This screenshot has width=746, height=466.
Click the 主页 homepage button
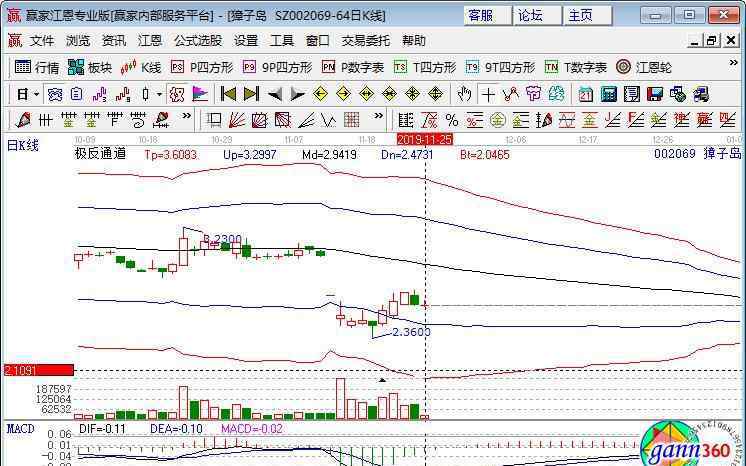click(x=588, y=16)
